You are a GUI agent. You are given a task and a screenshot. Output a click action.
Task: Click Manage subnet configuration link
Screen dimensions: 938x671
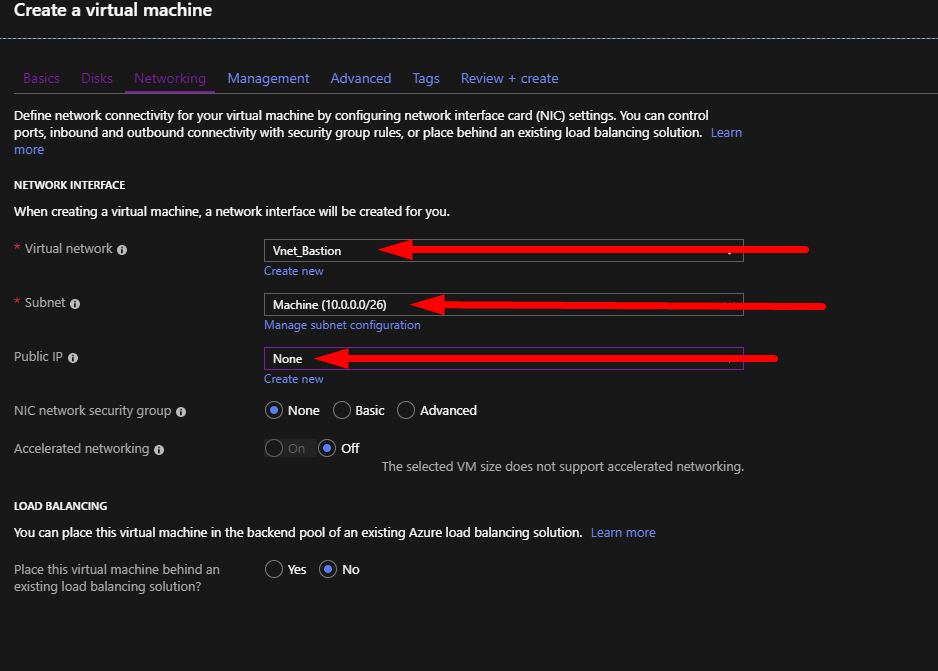pyautogui.click(x=342, y=325)
